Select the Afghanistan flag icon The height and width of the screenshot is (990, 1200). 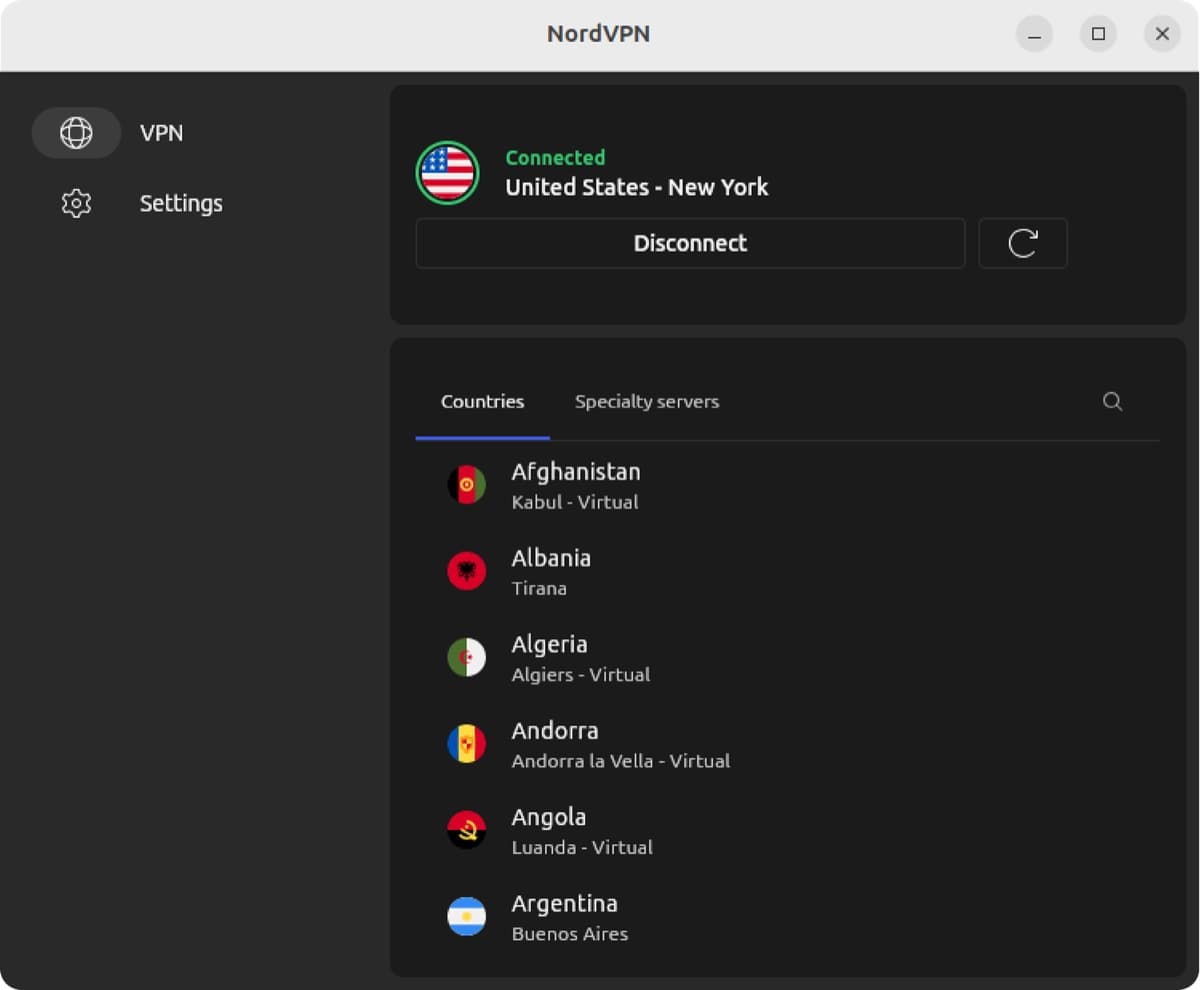466,485
